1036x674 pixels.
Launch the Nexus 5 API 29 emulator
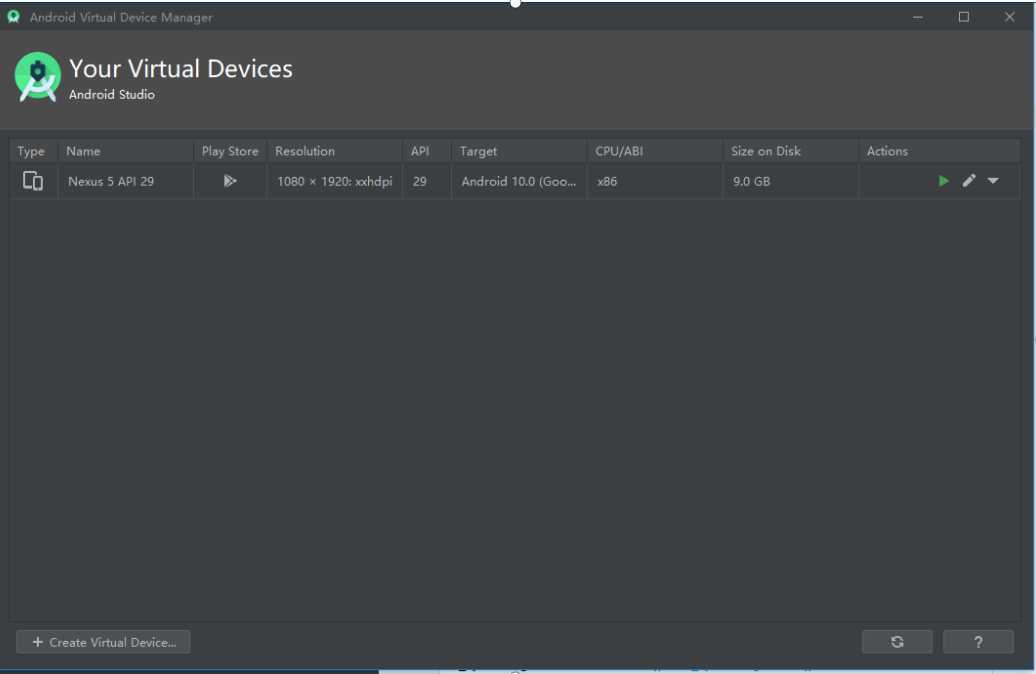point(943,181)
